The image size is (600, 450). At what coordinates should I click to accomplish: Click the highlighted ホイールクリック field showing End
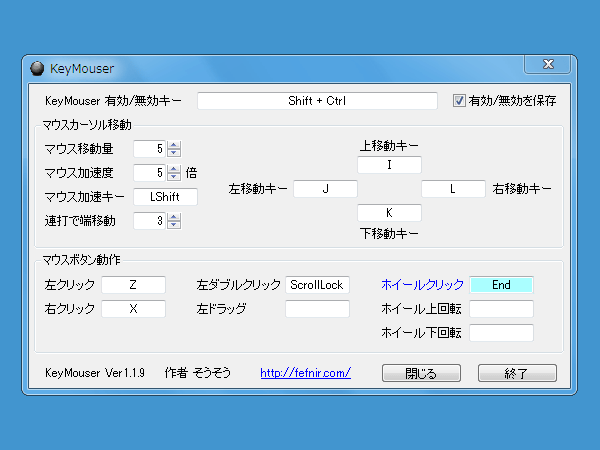501,285
